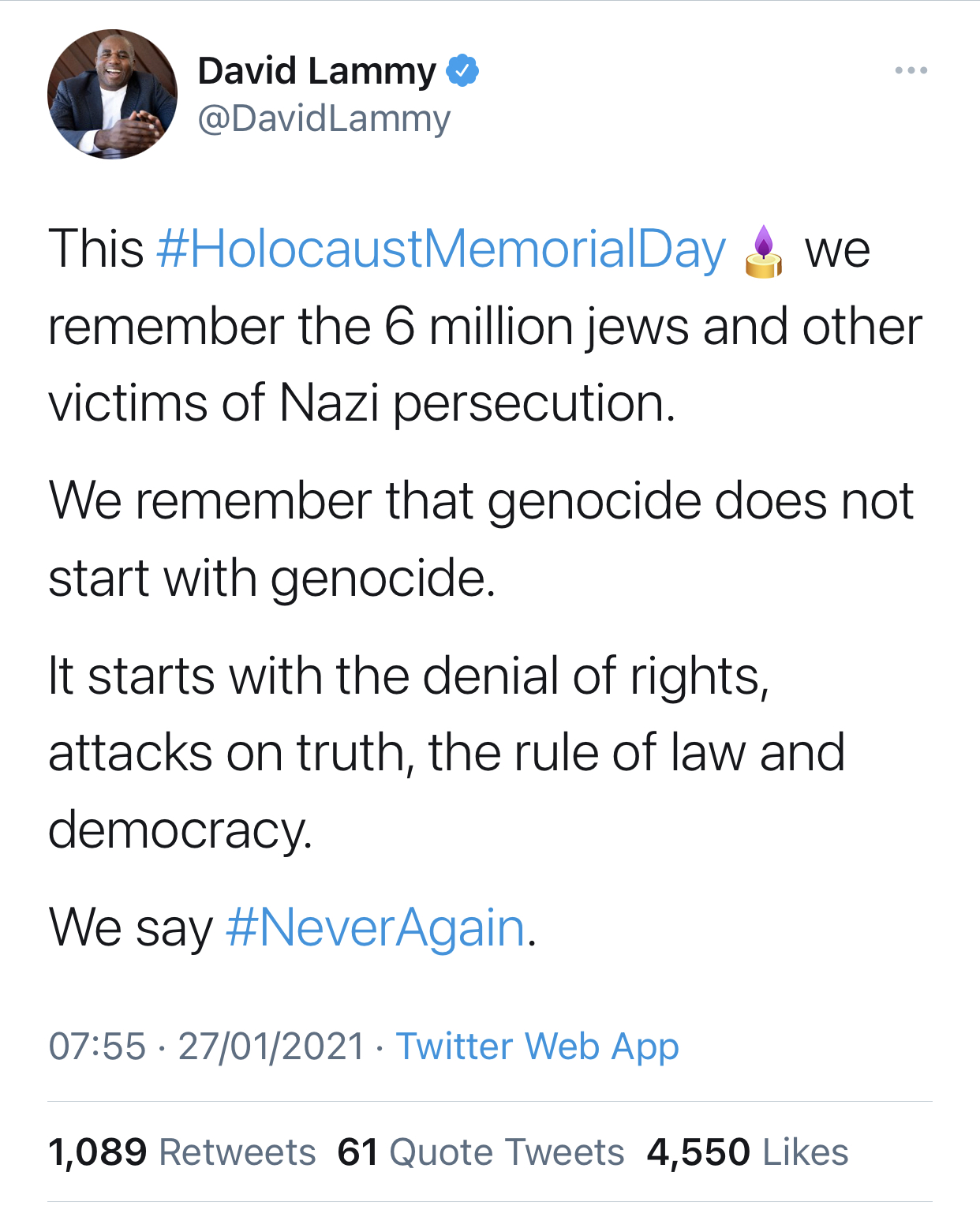Open the #NeverAgain hashtag
This screenshot has width=980, height=1217.
pyautogui.click(x=376, y=927)
